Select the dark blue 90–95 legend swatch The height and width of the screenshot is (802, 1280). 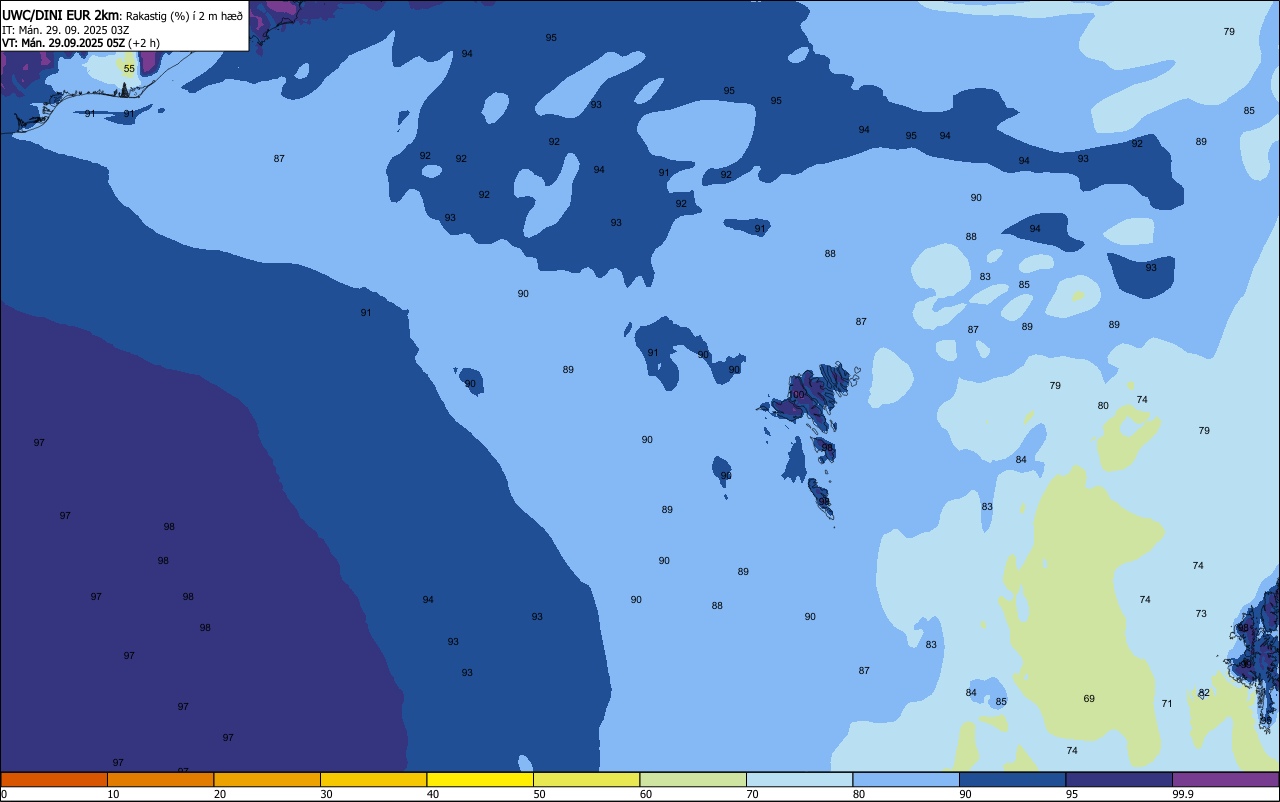pyautogui.click(x=1012, y=779)
